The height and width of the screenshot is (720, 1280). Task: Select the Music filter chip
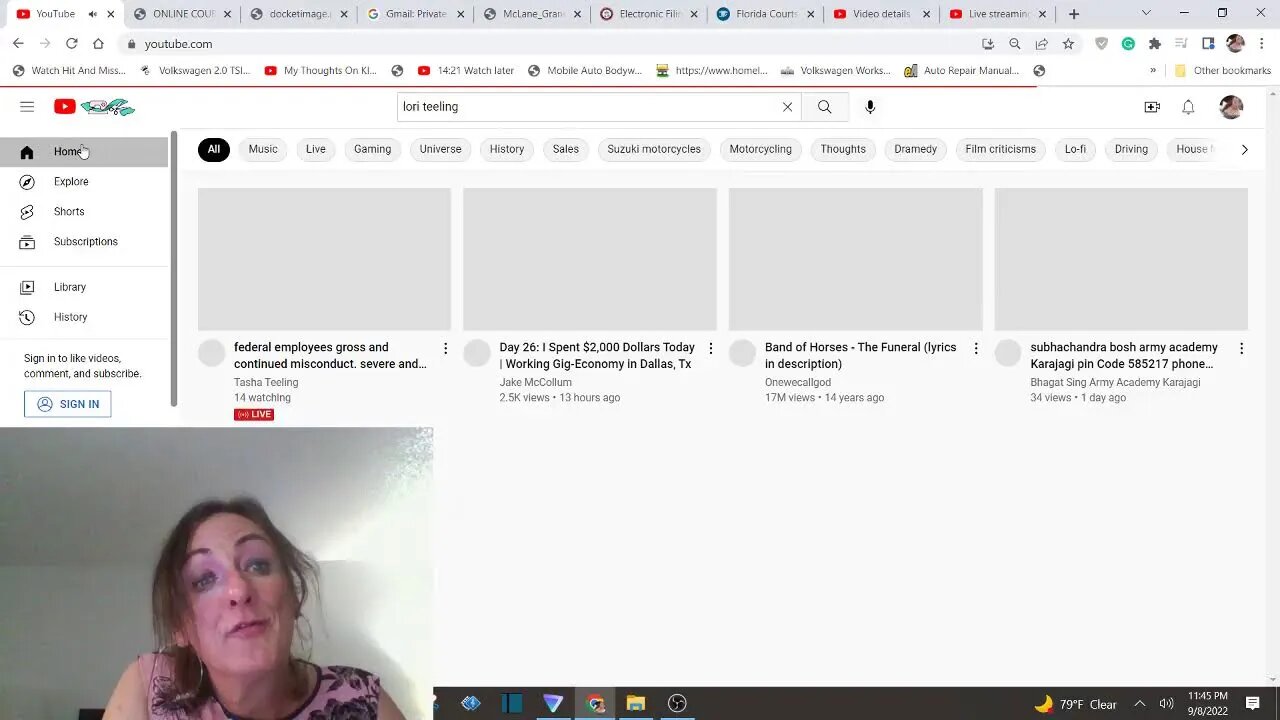263,149
